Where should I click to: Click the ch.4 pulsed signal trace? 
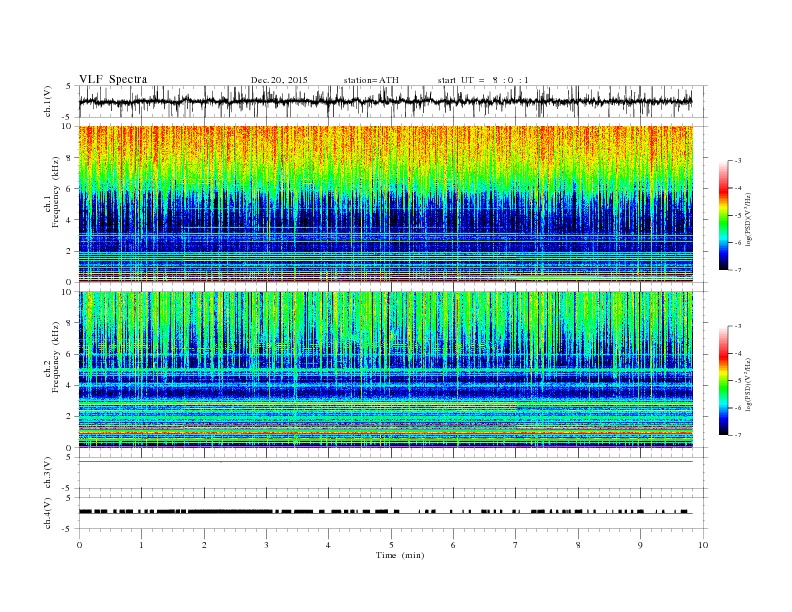pos(386,512)
